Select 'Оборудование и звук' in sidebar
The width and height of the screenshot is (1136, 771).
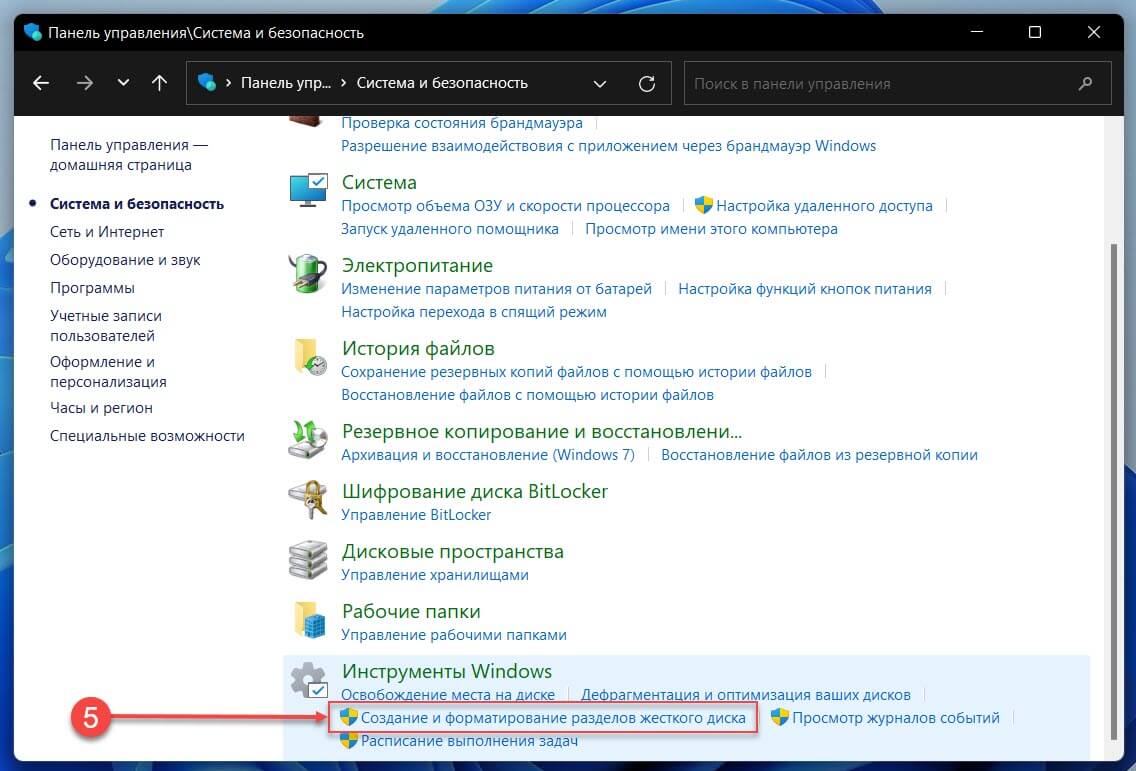tap(125, 259)
